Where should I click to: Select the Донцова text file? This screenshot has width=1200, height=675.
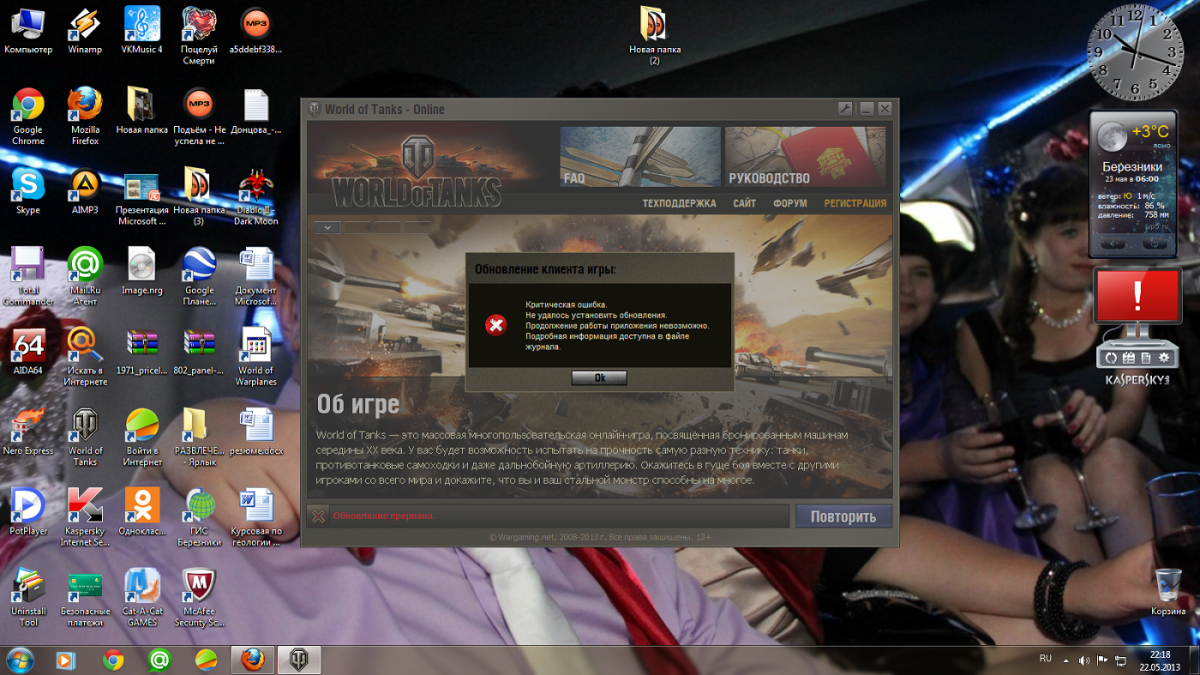point(256,110)
